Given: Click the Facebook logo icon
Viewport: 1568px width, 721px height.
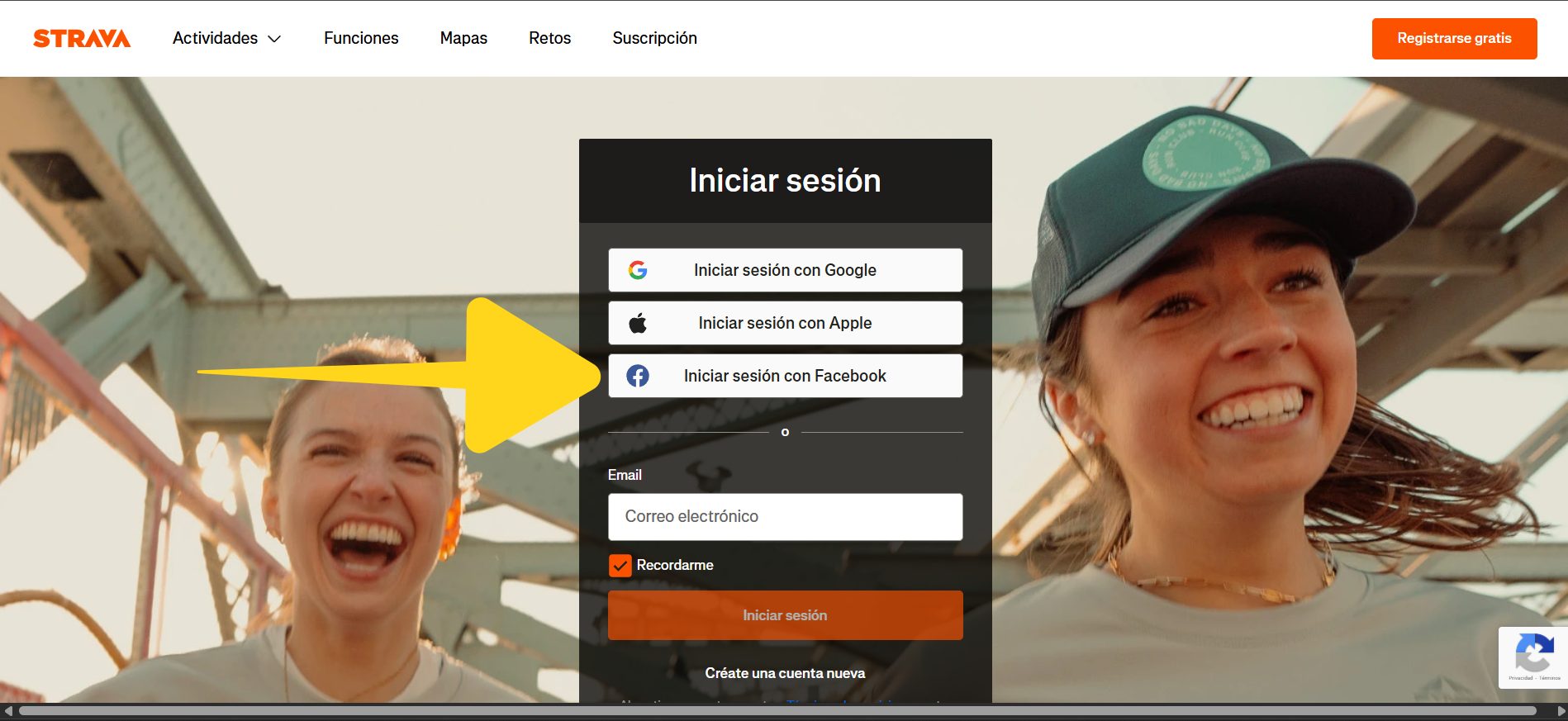Looking at the screenshot, I should coord(638,376).
